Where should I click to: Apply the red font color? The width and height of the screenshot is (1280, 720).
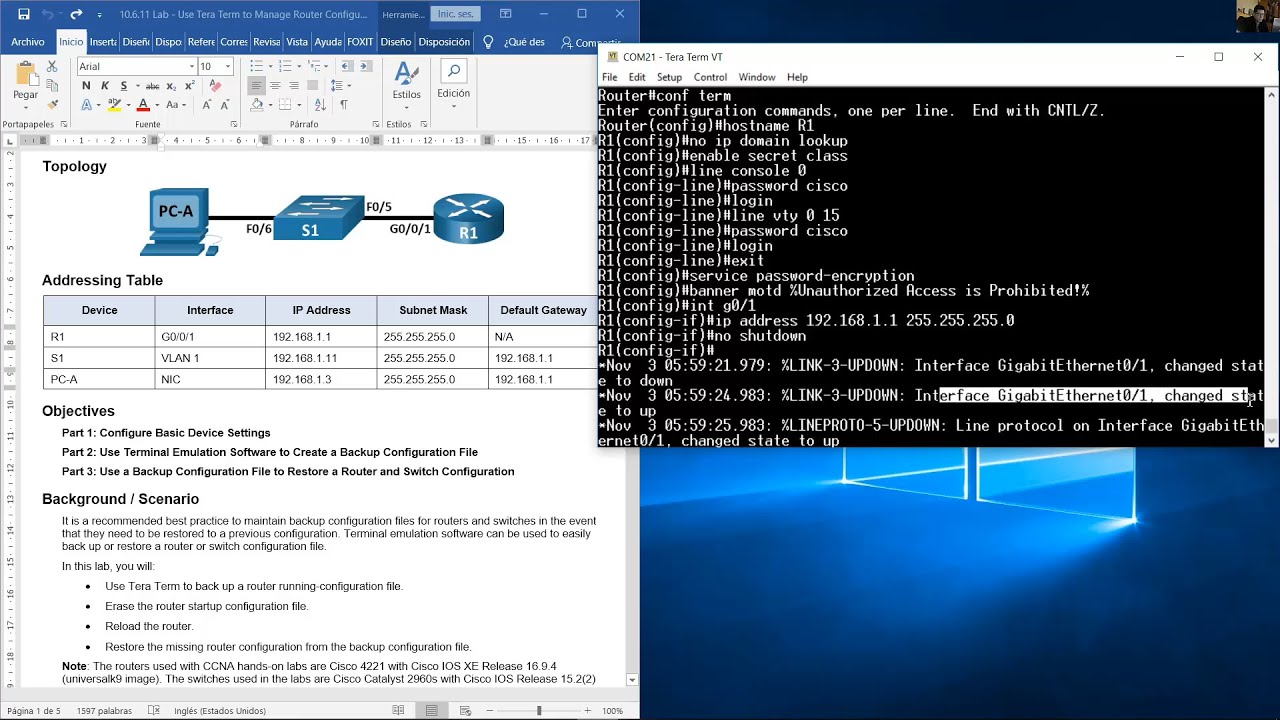click(143, 104)
